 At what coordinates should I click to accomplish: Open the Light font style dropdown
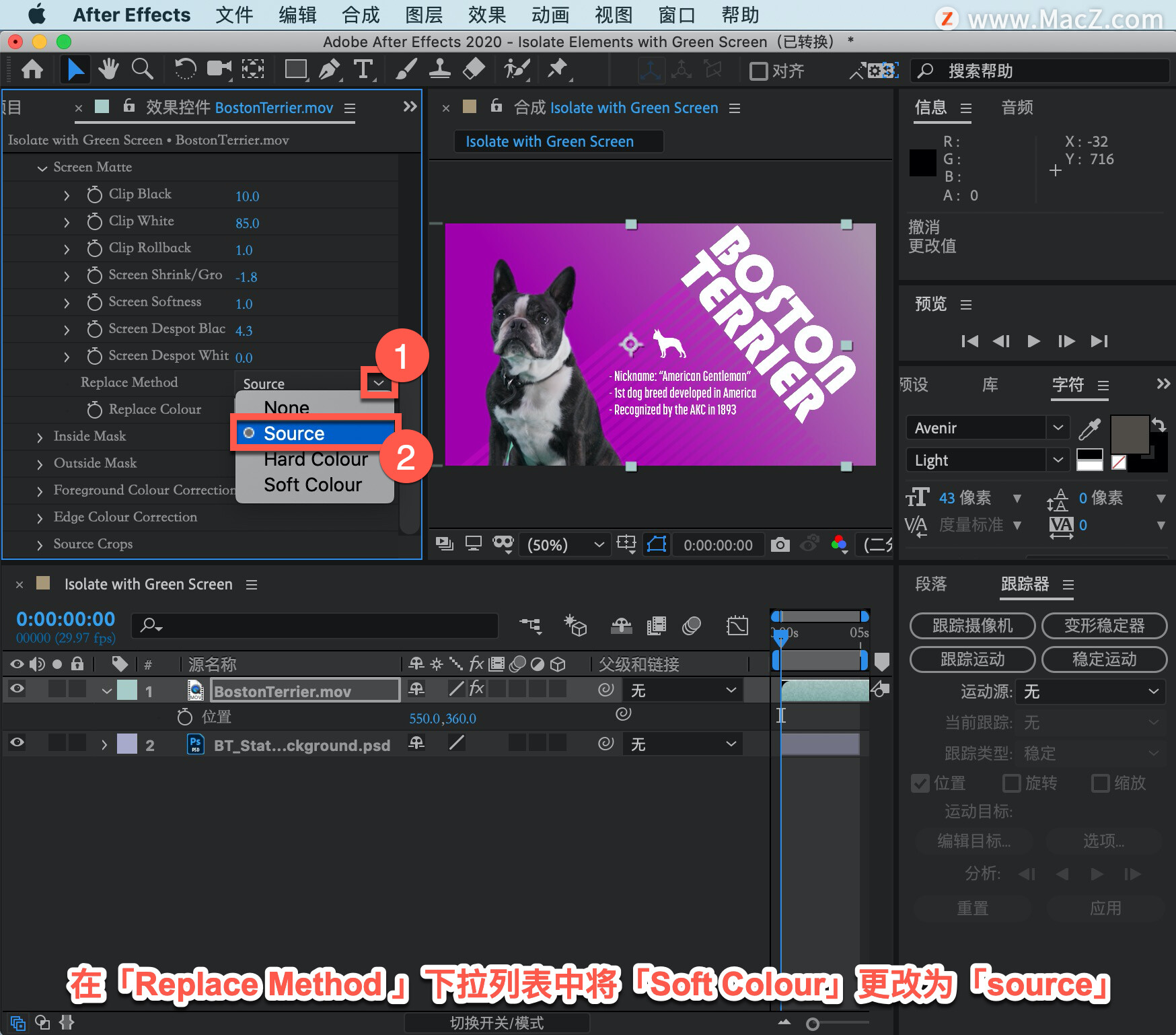[x=1058, y=460]
